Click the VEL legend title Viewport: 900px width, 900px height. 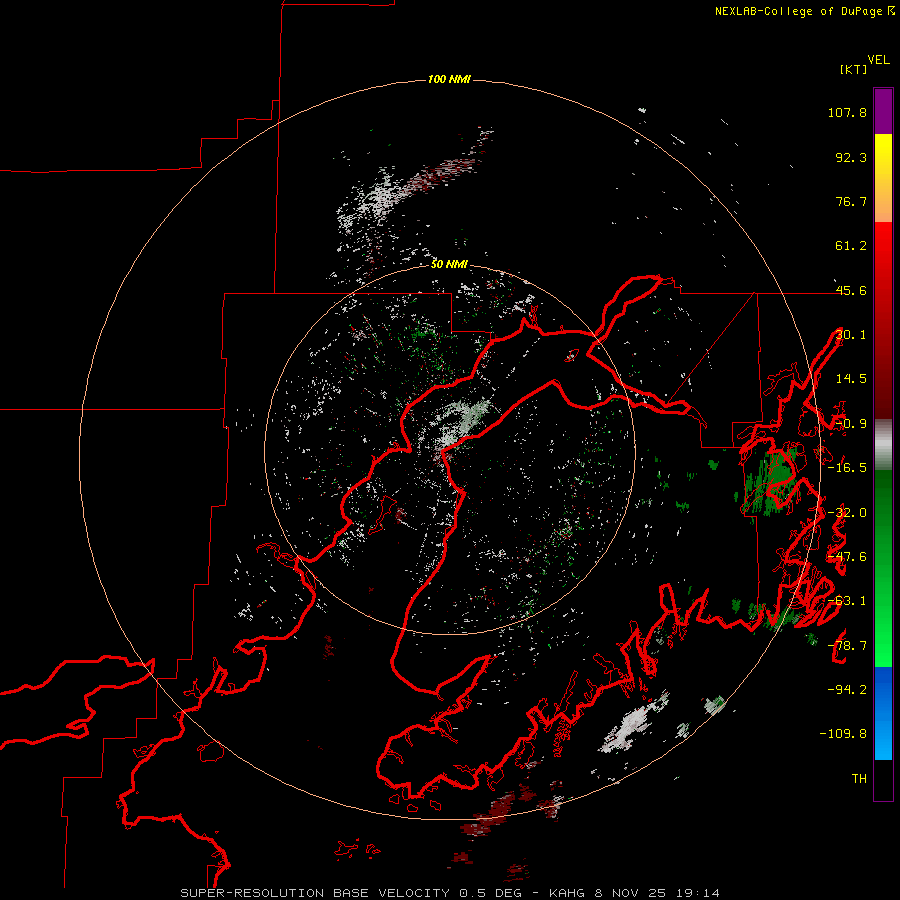pyautogui.click(x=878, y=60)
